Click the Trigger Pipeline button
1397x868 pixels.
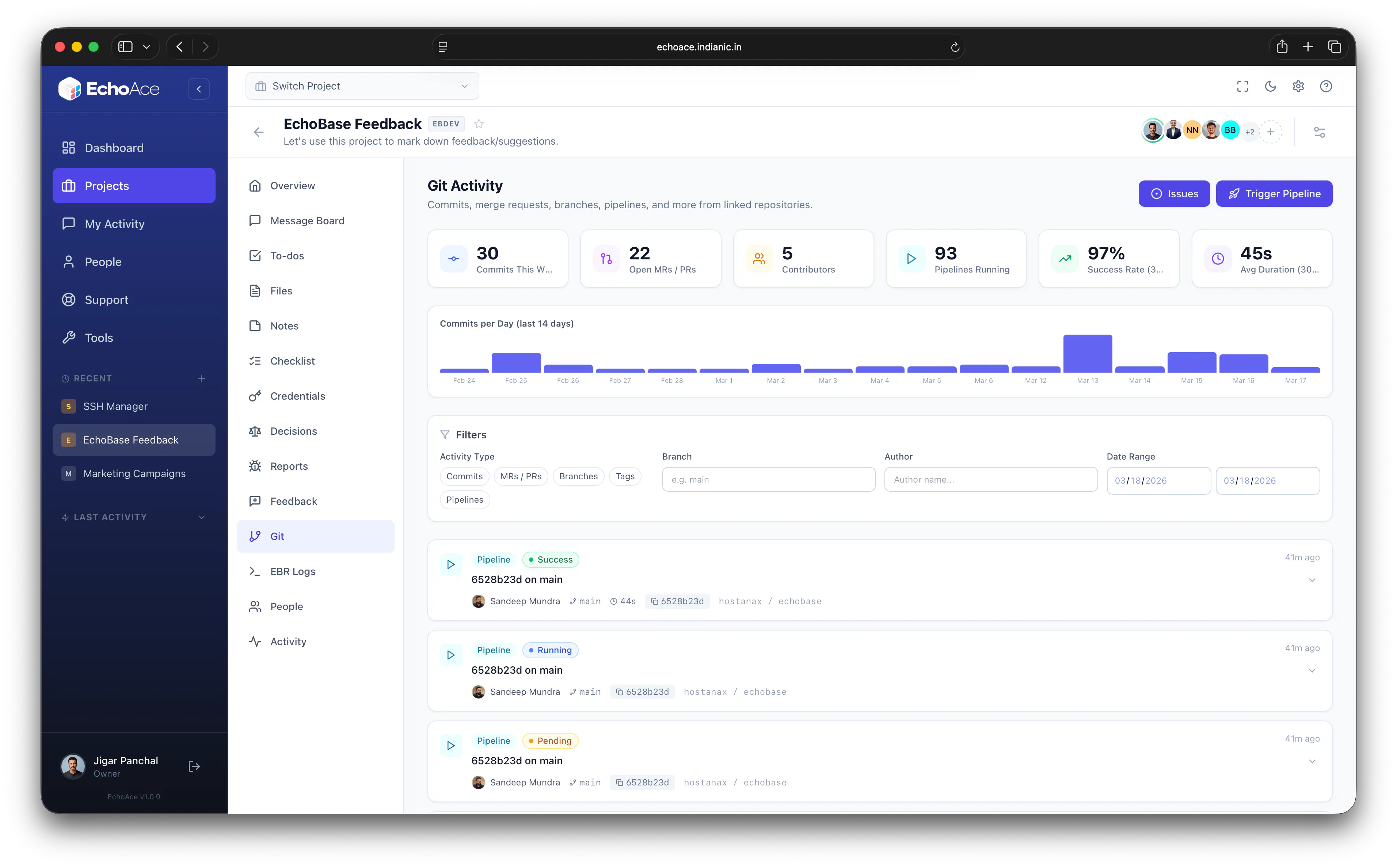click(x=1274, y=194)
